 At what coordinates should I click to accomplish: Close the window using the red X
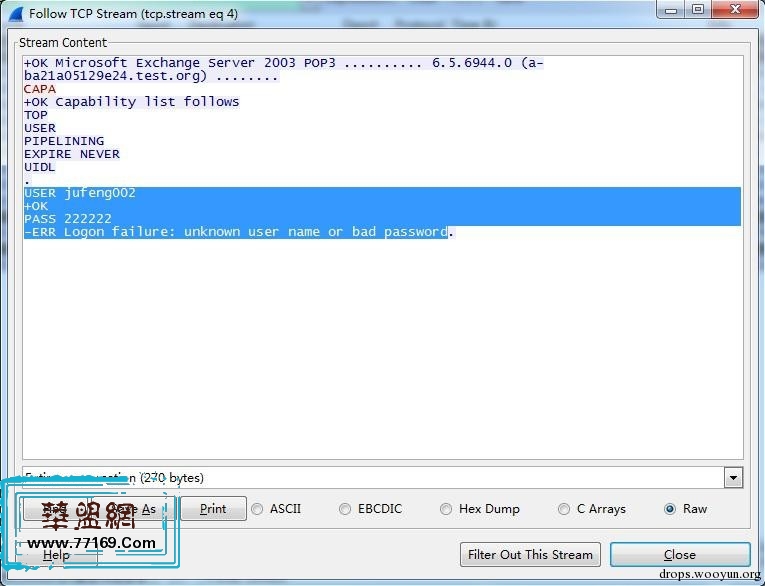pos(734,11)
